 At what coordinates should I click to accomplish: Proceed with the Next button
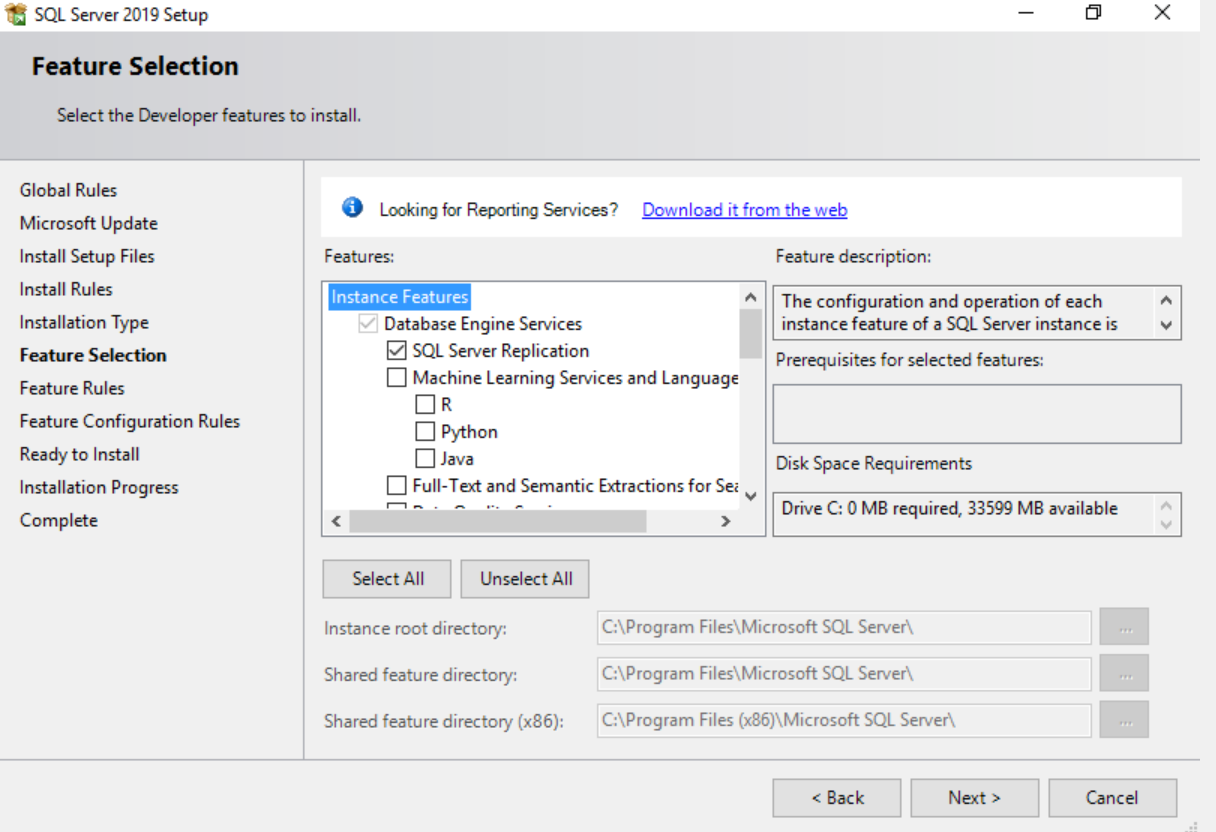[x=974, y=798]
